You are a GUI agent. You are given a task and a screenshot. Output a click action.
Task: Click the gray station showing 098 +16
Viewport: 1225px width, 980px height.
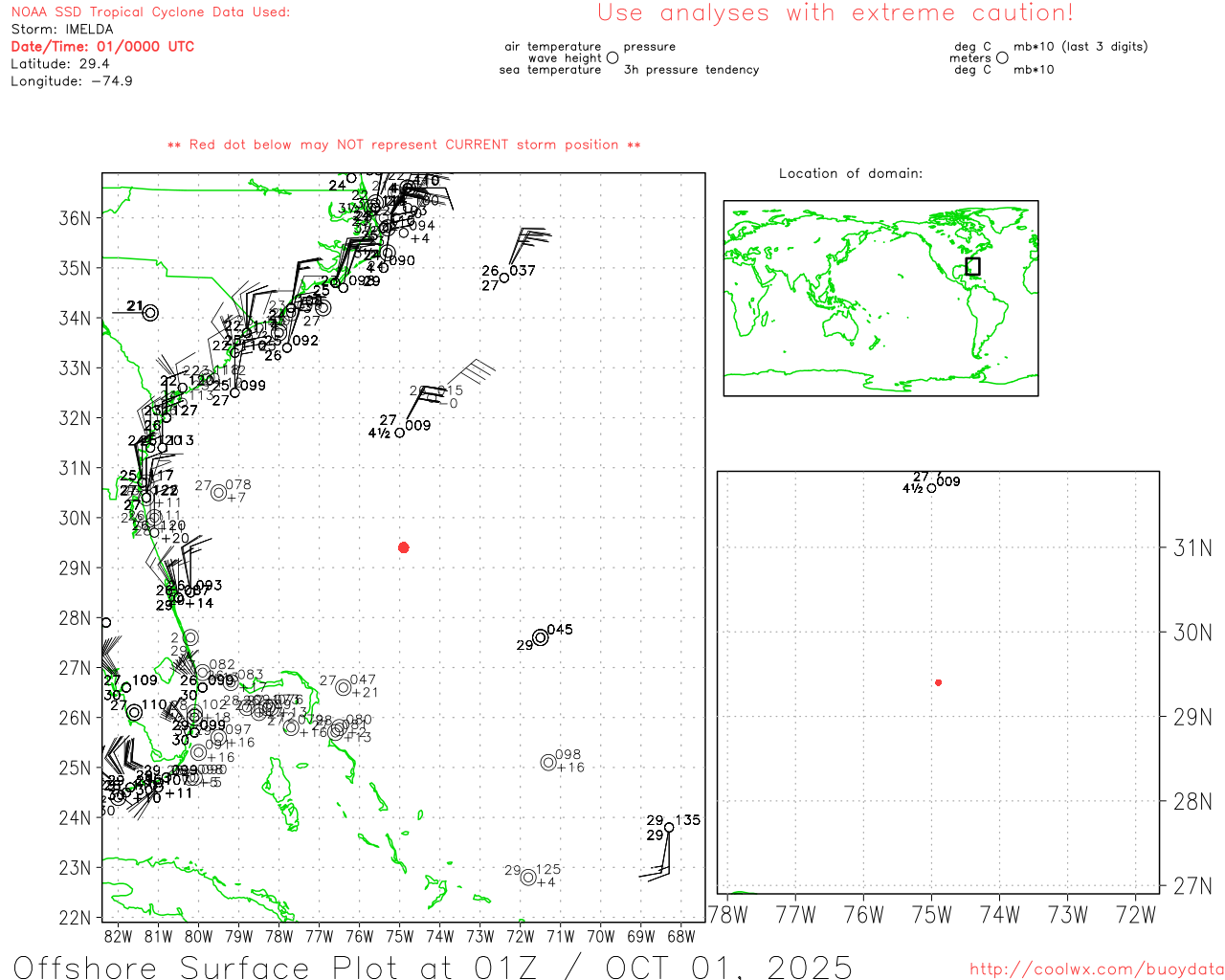[548, 762]
